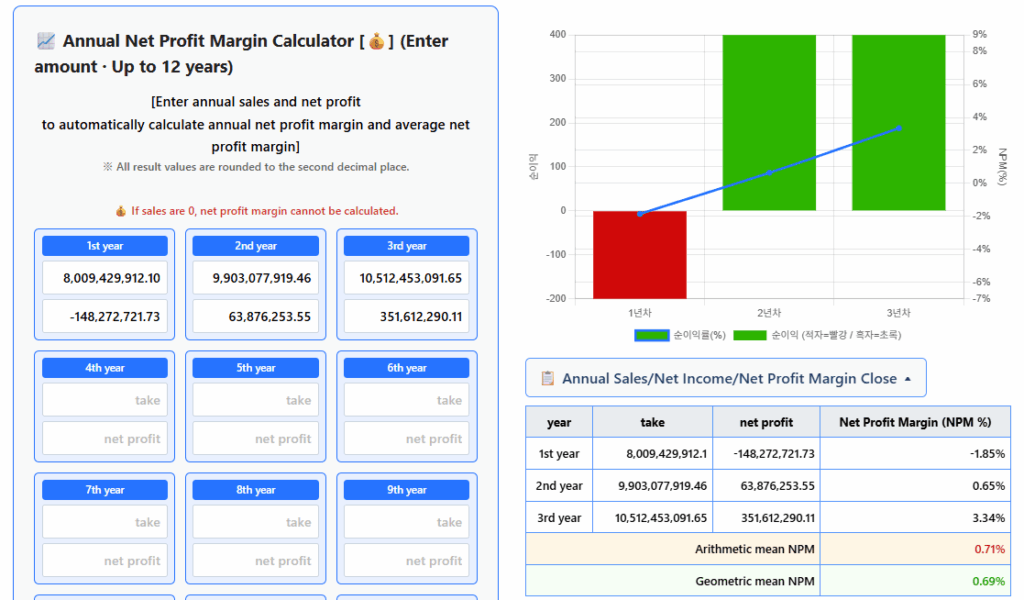This screenshot has height=600, width=1024.
Task: Click the chart emoji in the calculator title
Action: (45, 41)
